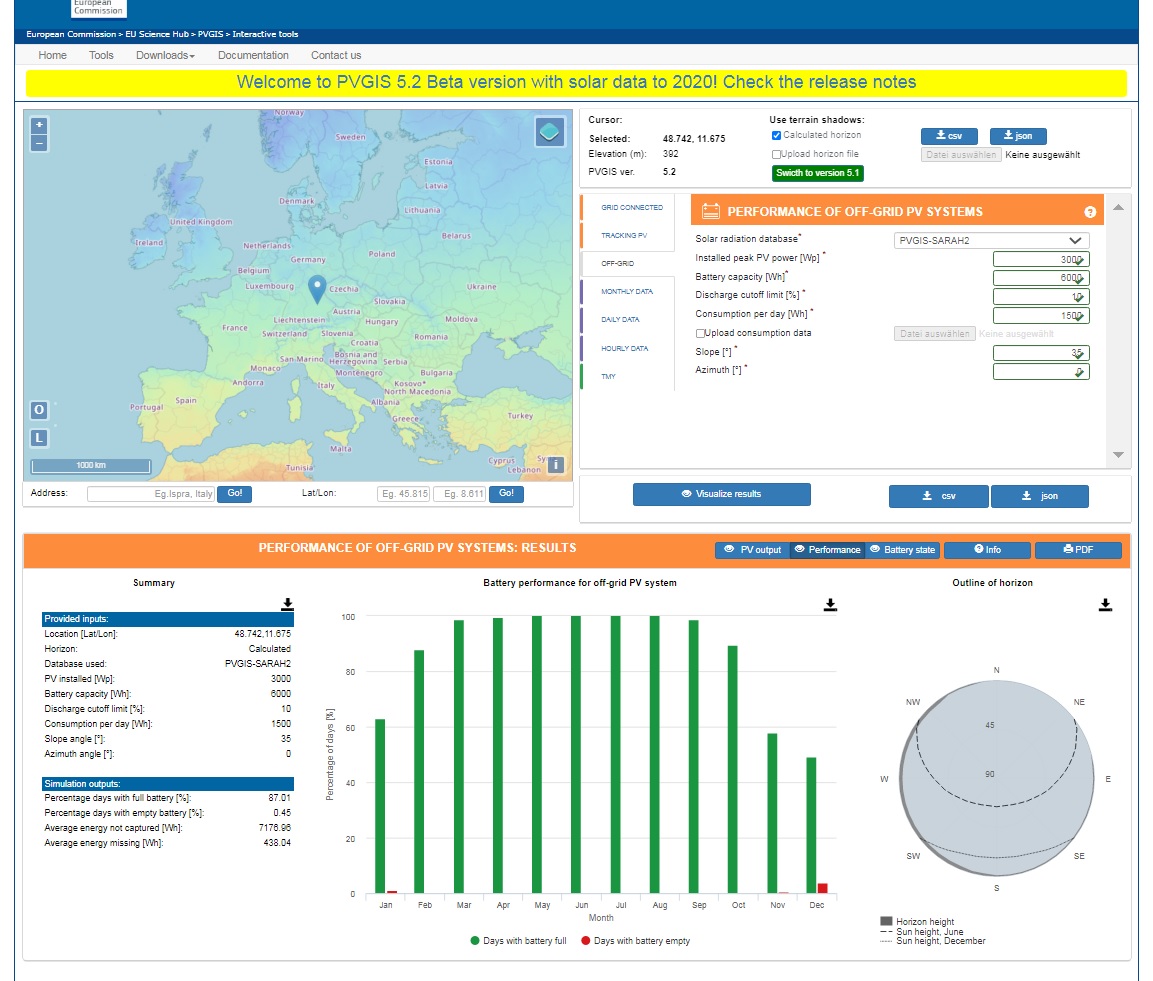
Task: Show Info for results
Action: click(987, 549)
